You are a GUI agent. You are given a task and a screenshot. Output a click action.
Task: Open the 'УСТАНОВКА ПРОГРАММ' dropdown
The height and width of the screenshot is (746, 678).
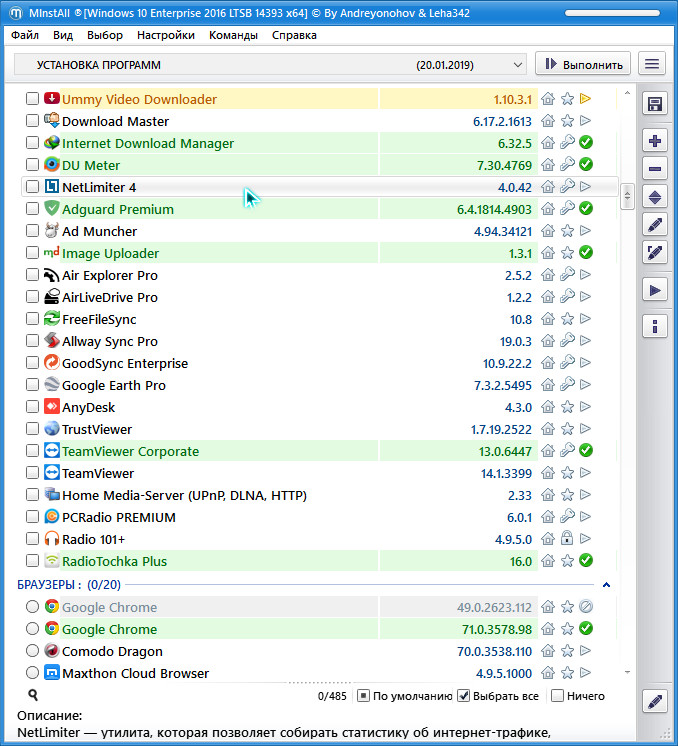click(x=270, y=65)
